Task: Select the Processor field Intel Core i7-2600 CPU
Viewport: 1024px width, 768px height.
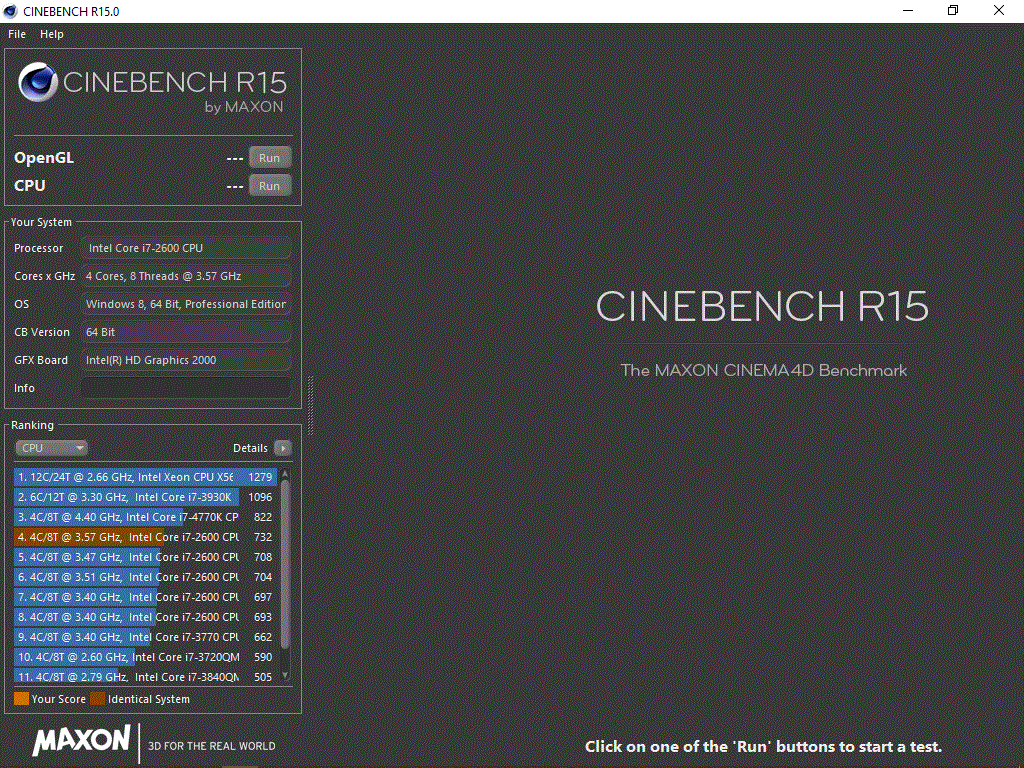Action: [x=185, y=248]
